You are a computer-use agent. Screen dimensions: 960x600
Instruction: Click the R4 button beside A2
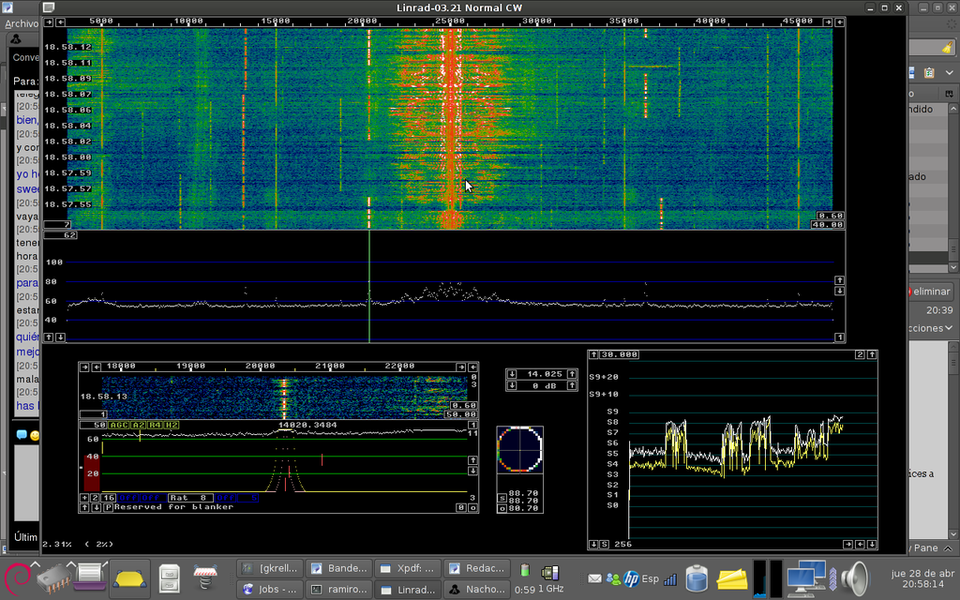point(156,425)
